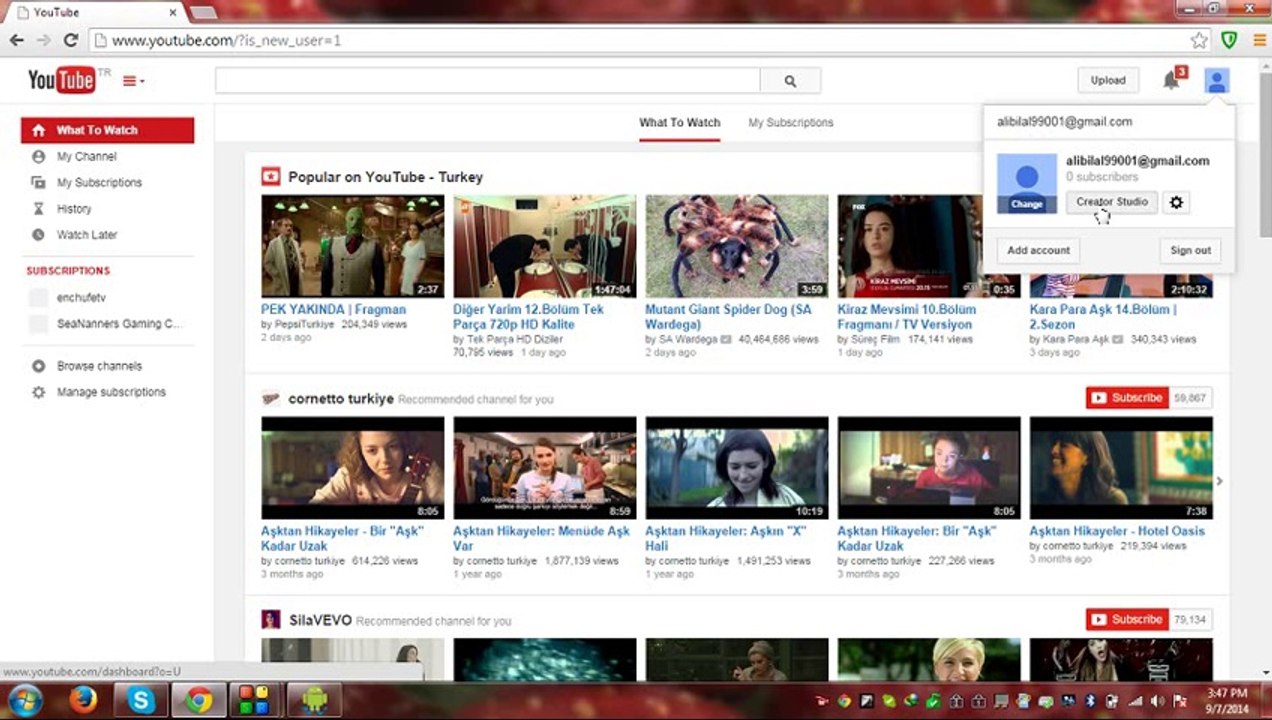Click the Browse channels plus icon
The width and height of the screenshot is (1272, 720).
38,366
